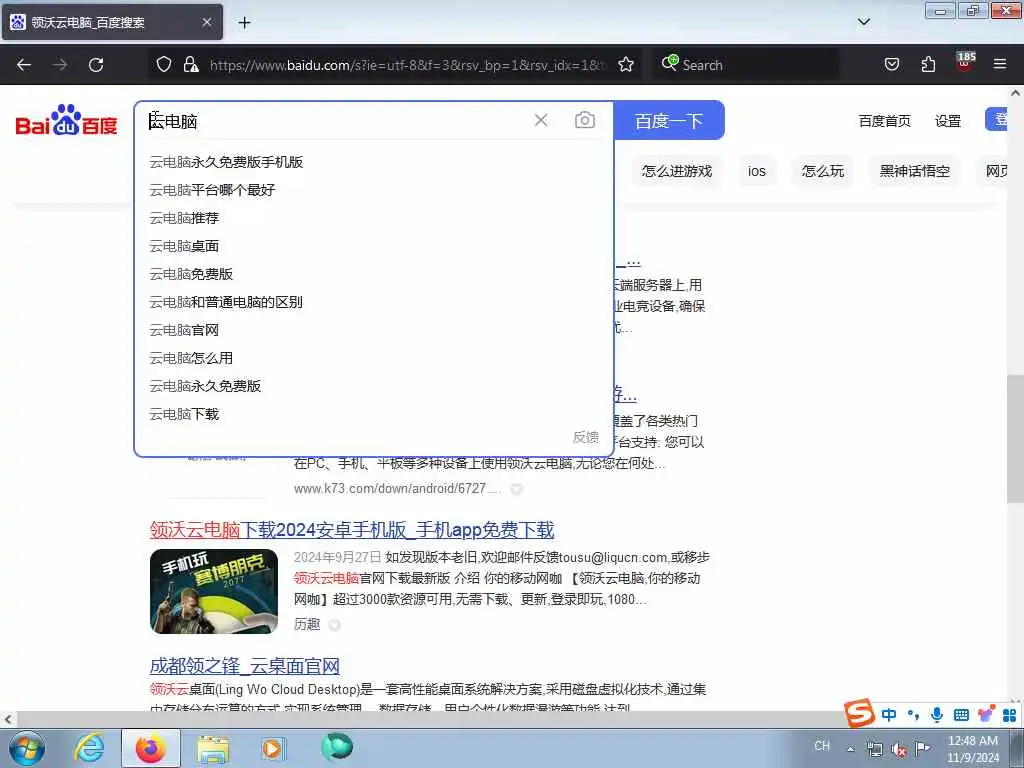Click the muted volume tray icon

899,749
